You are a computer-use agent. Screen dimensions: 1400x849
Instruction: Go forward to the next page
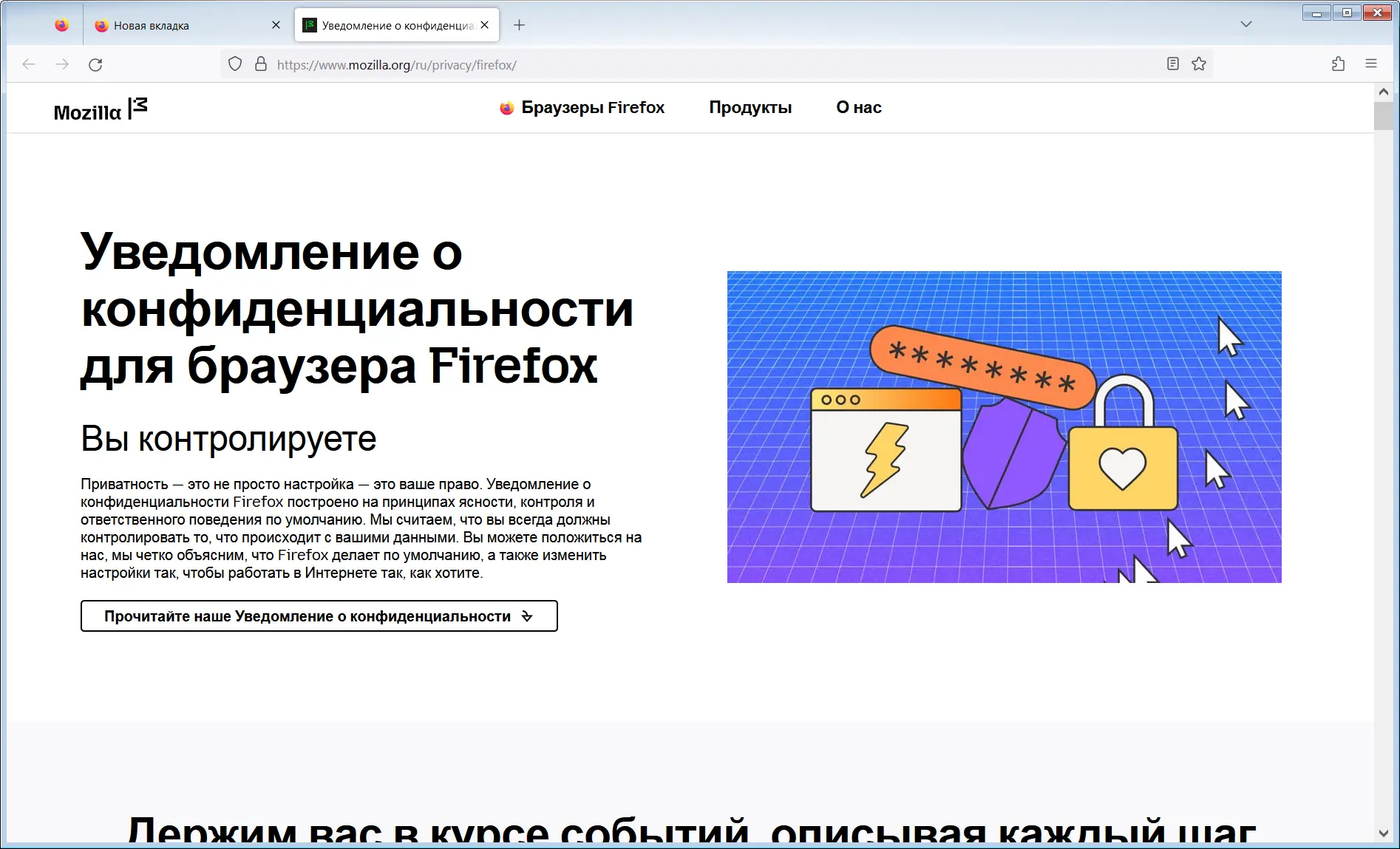click(62, 64)
